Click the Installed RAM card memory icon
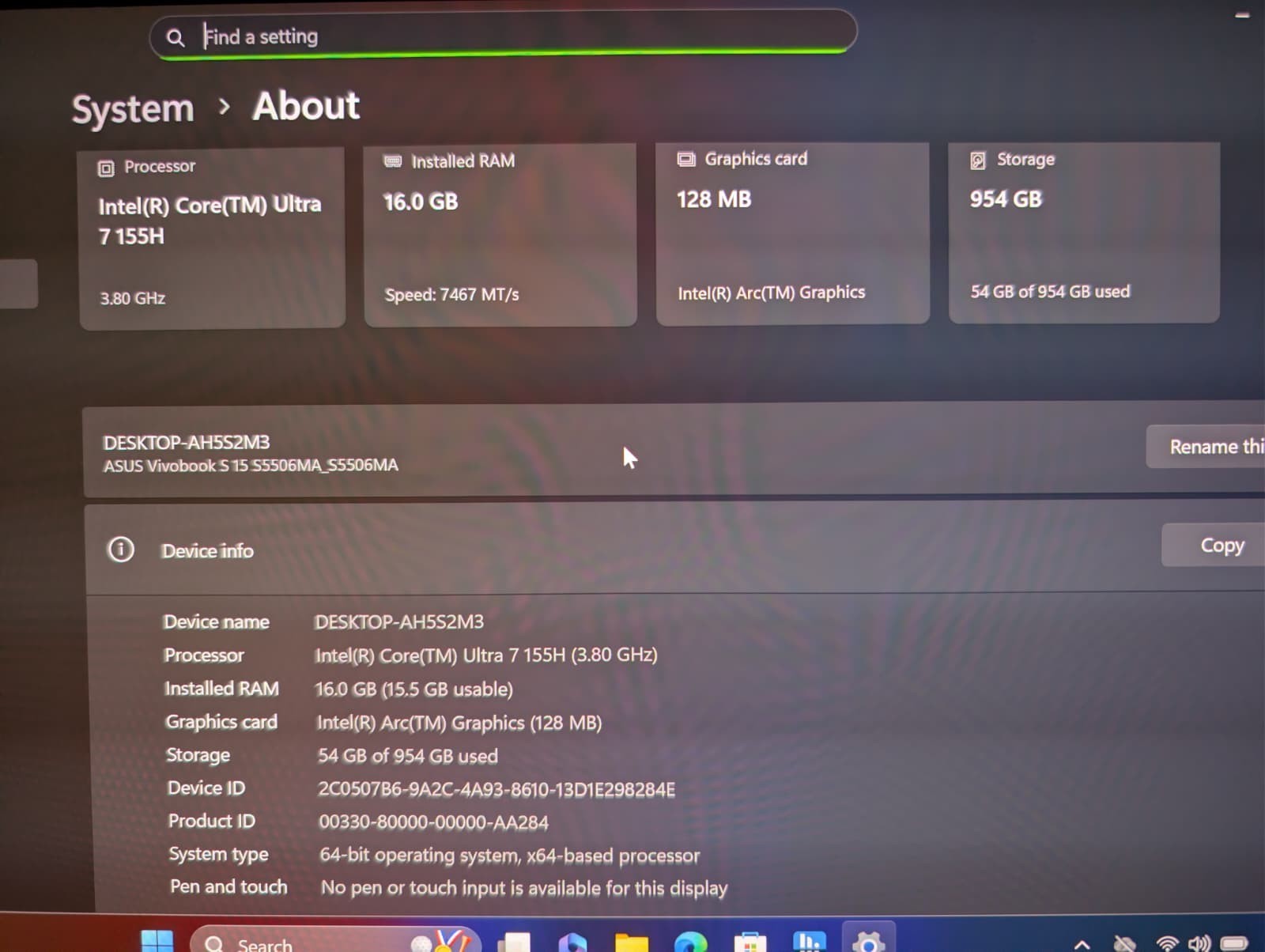This screenshot has width=1265, height=952. point(393,161)
